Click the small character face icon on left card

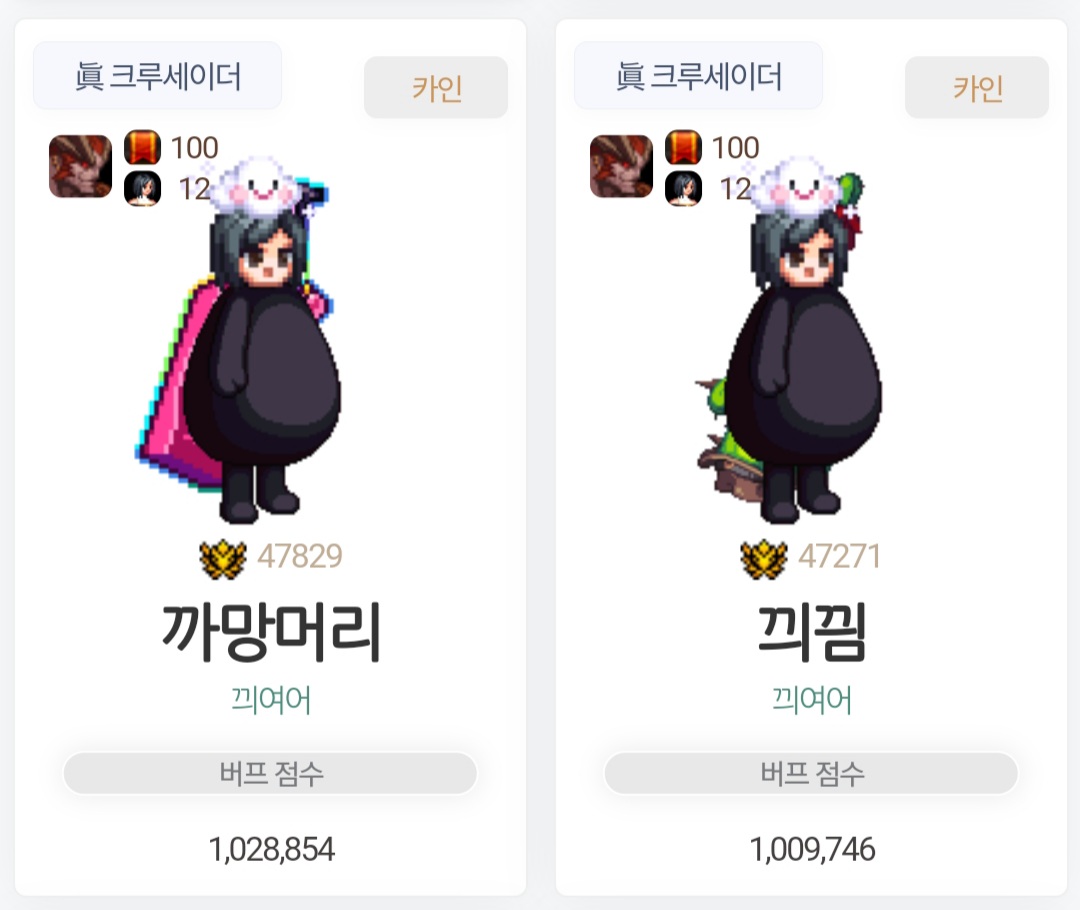tap(143, 189)
